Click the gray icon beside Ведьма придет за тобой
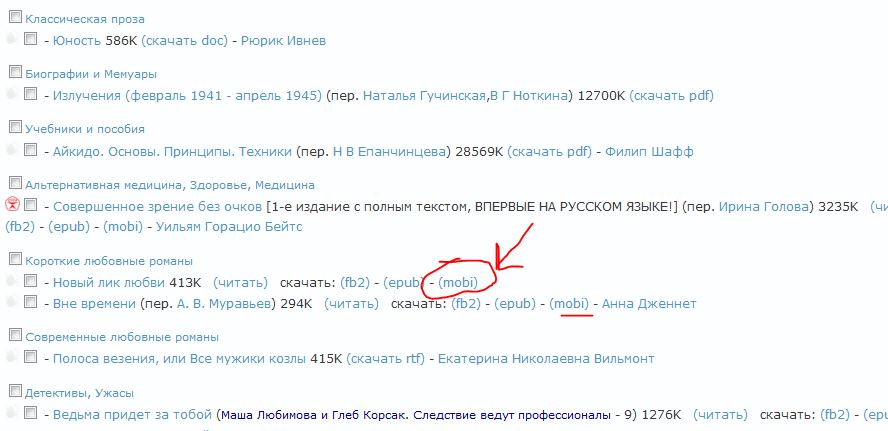Viewport: 888px width, 431px height. click(x=12, y=413)
